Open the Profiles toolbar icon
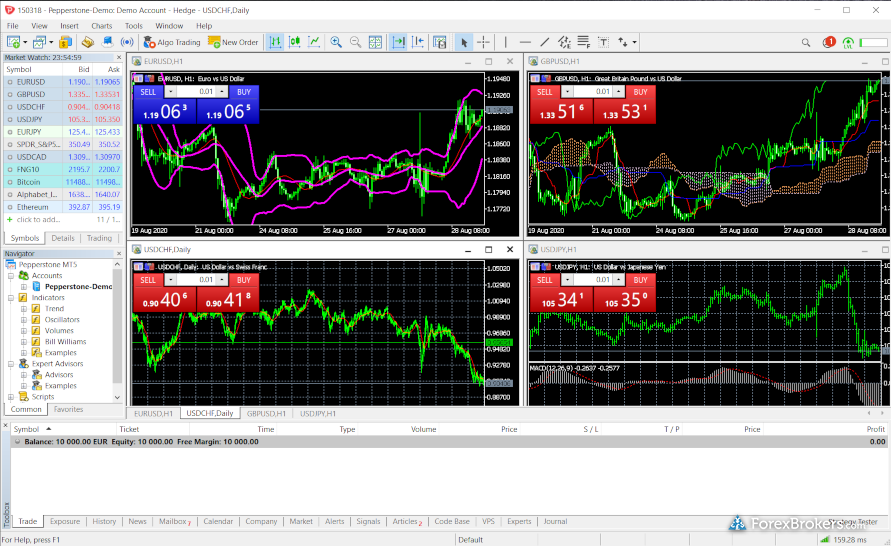The width and height of the screenshot is (891, 546). pos(39,42)
